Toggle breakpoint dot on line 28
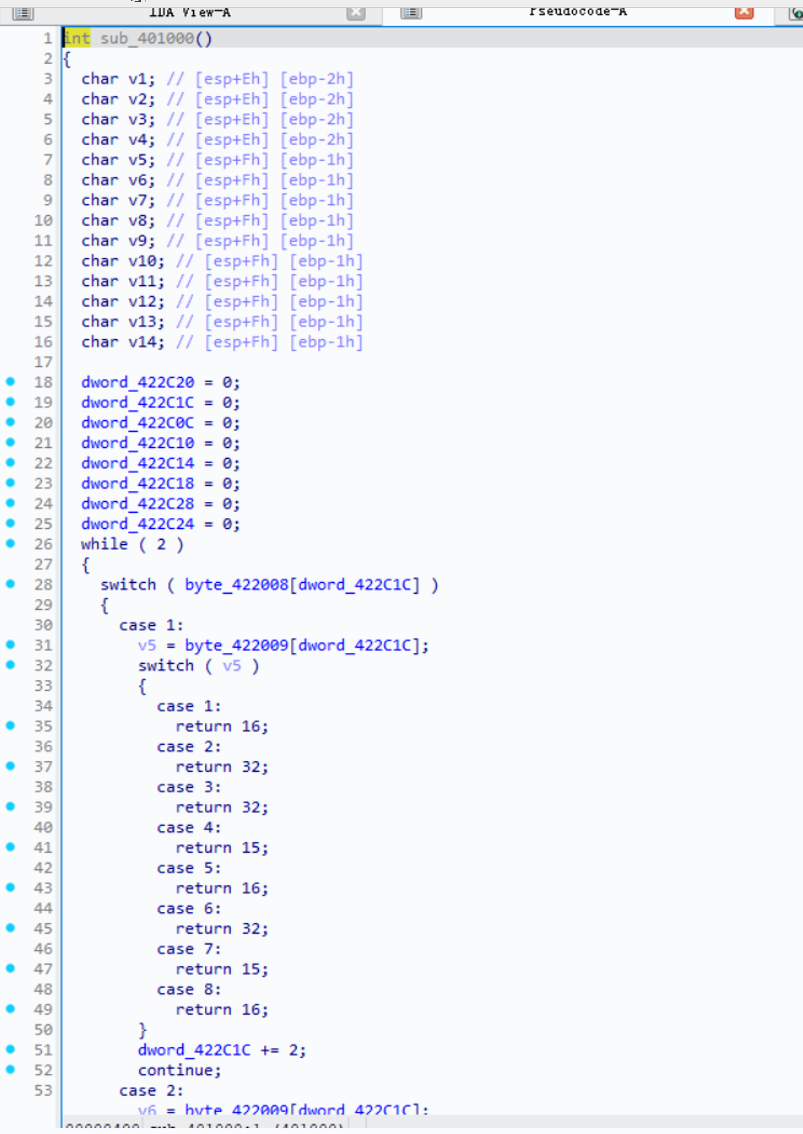 10,584
